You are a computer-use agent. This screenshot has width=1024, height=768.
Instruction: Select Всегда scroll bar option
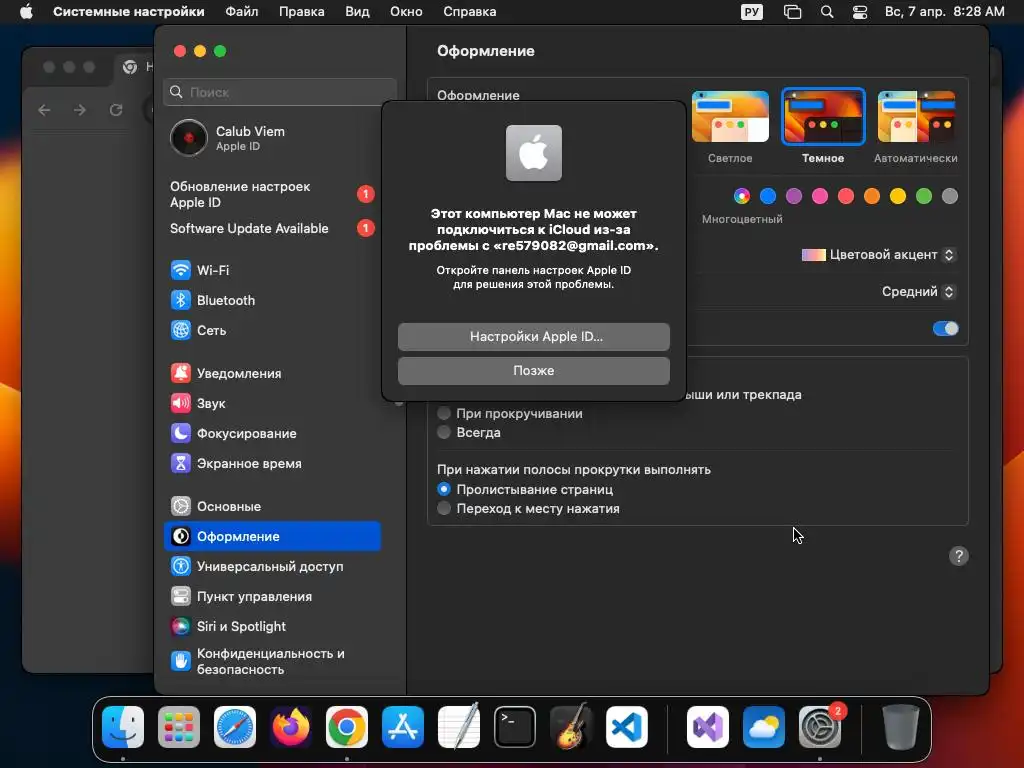tap(444, 432)
